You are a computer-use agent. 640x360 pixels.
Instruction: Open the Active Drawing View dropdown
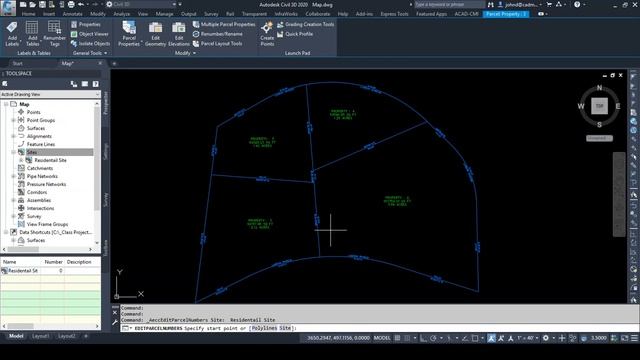[x=50, y=94]
